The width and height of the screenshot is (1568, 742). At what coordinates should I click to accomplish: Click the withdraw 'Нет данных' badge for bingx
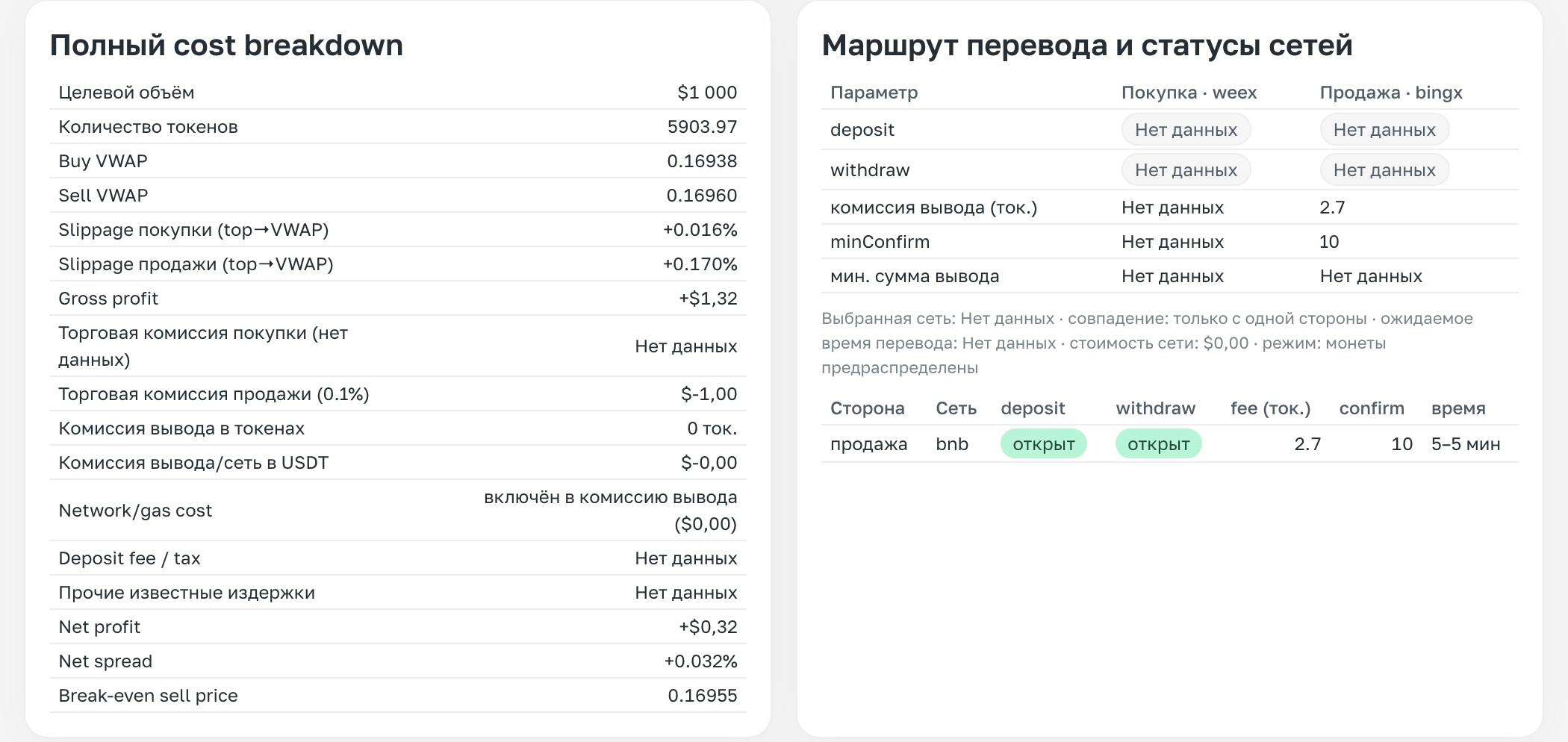[x=1384, y=170]
